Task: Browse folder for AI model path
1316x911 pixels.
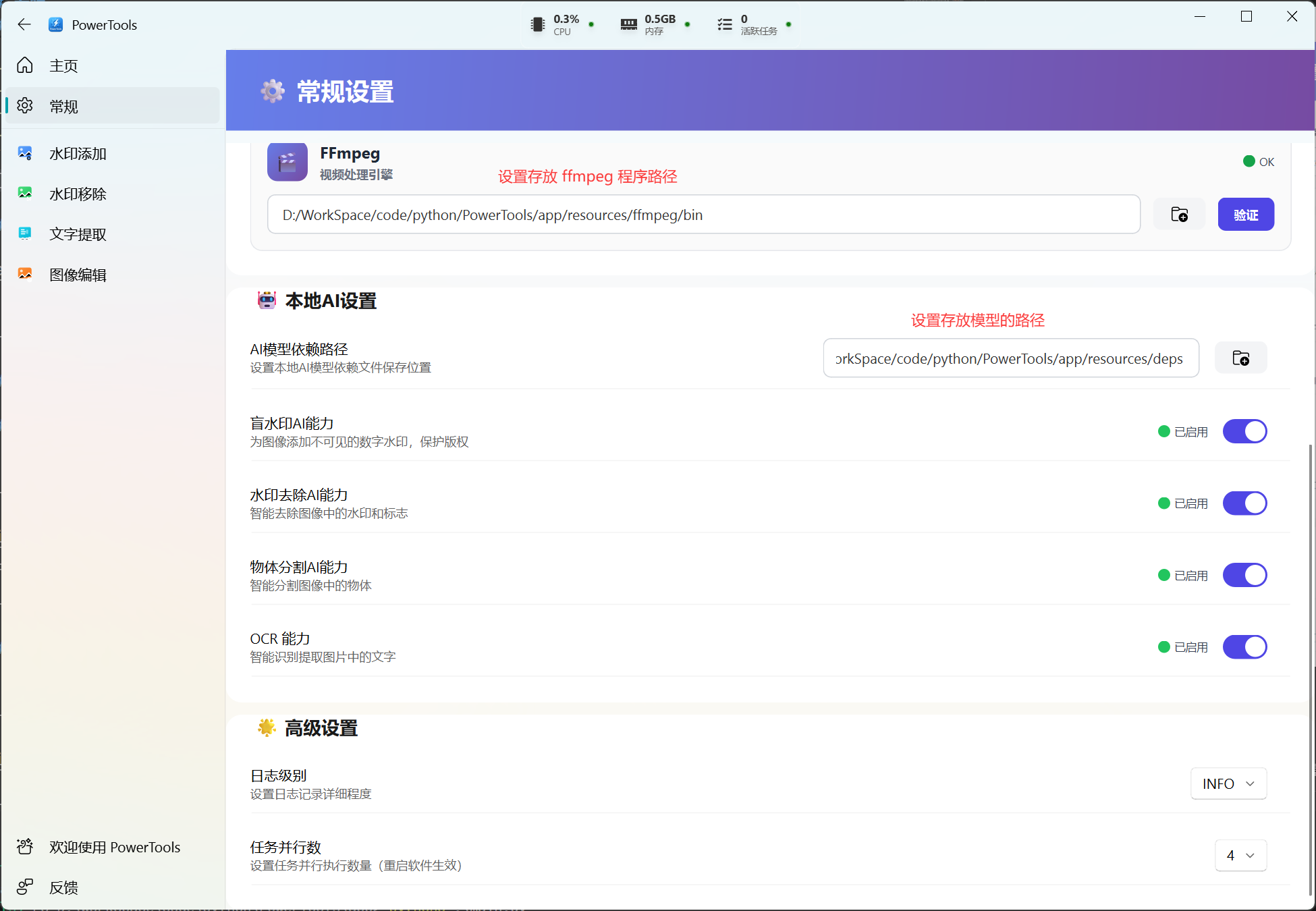Action: [1240, 358]
